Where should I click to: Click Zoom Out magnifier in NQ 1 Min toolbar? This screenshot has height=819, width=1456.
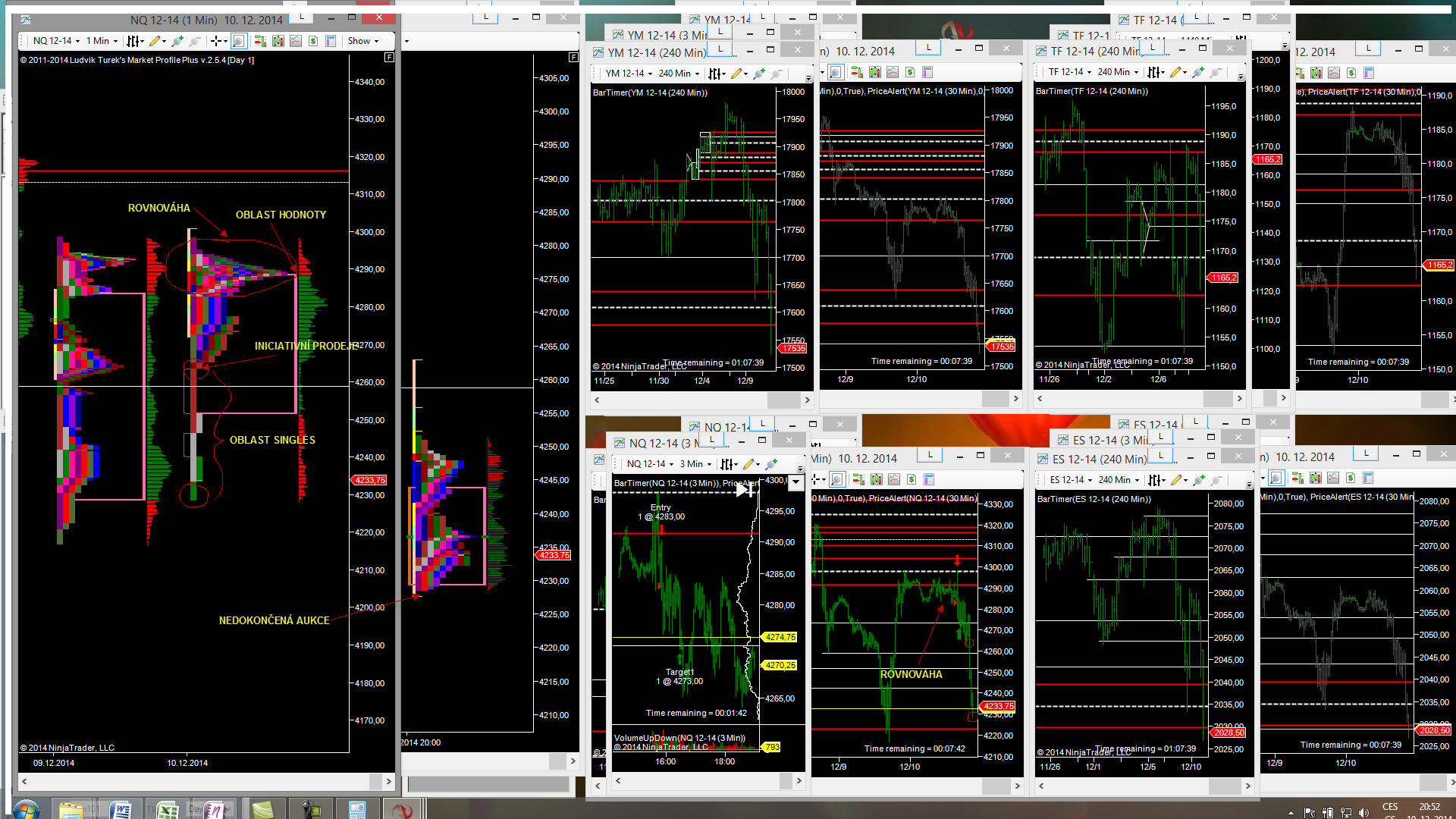[x=195, y=41]
